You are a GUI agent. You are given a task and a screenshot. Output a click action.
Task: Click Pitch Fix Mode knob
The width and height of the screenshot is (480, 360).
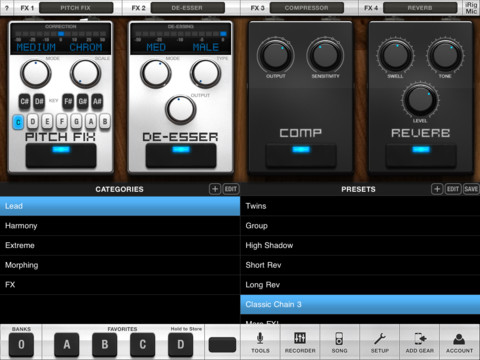pos(36,74)
